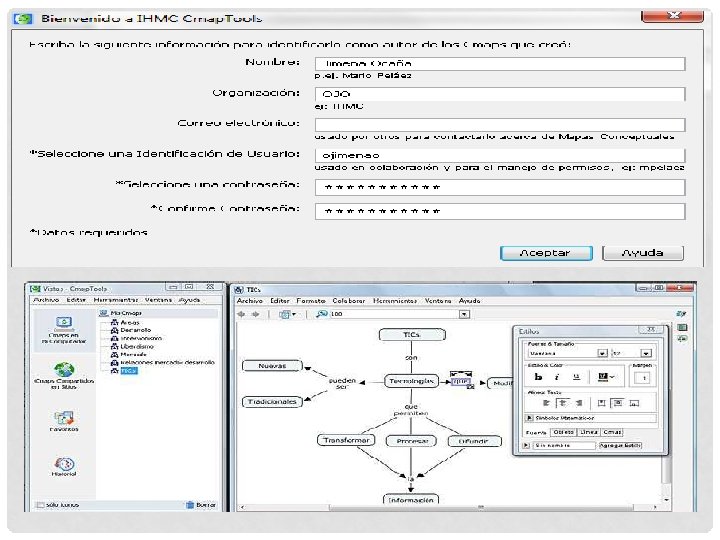Click the forward arrow toolbar icon

tap(256, 314)
